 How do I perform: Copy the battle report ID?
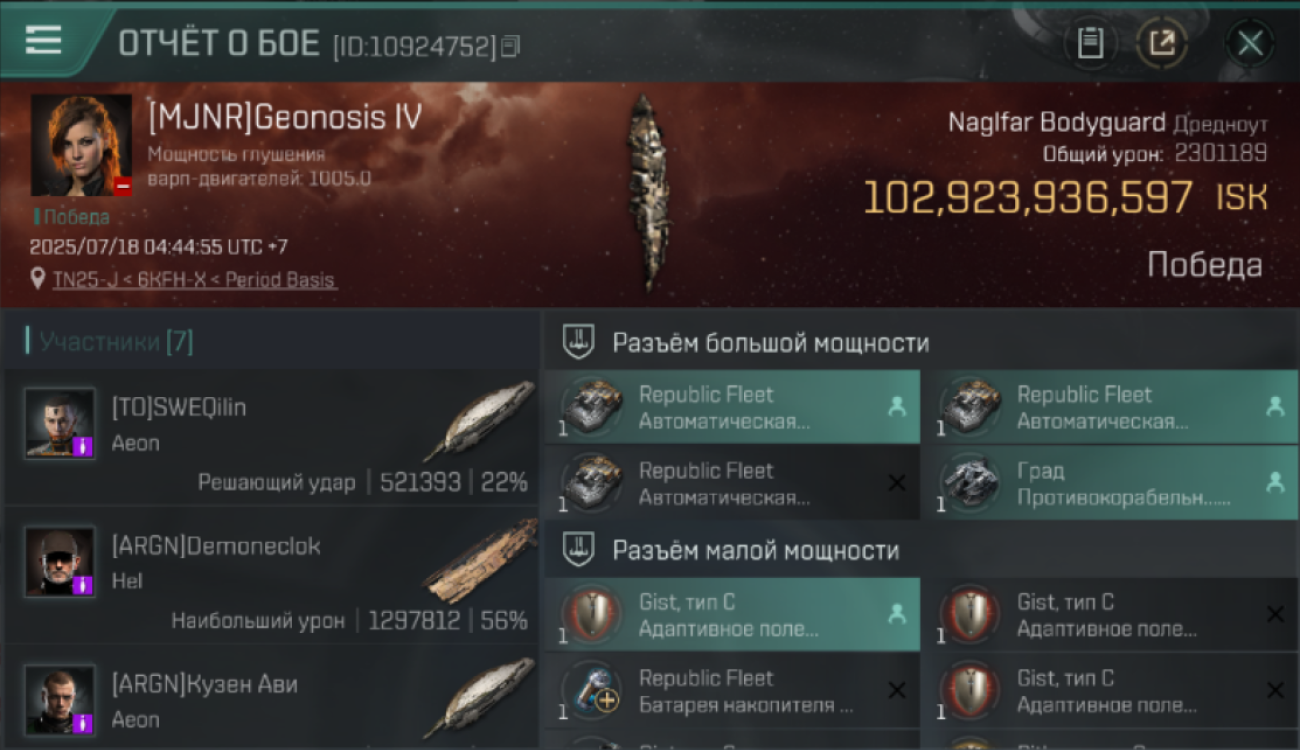point(510,46)
